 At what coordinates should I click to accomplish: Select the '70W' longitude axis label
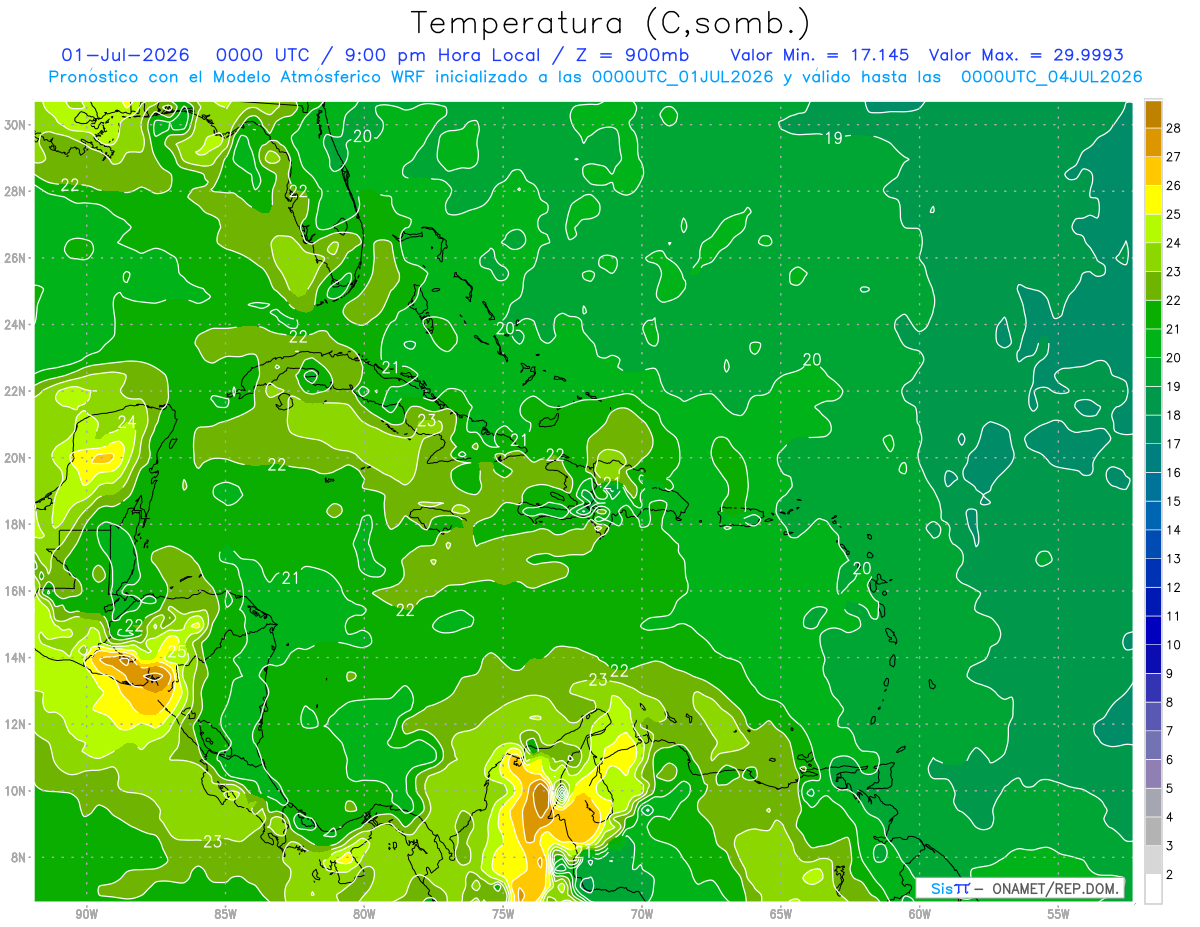coord(642,914)
